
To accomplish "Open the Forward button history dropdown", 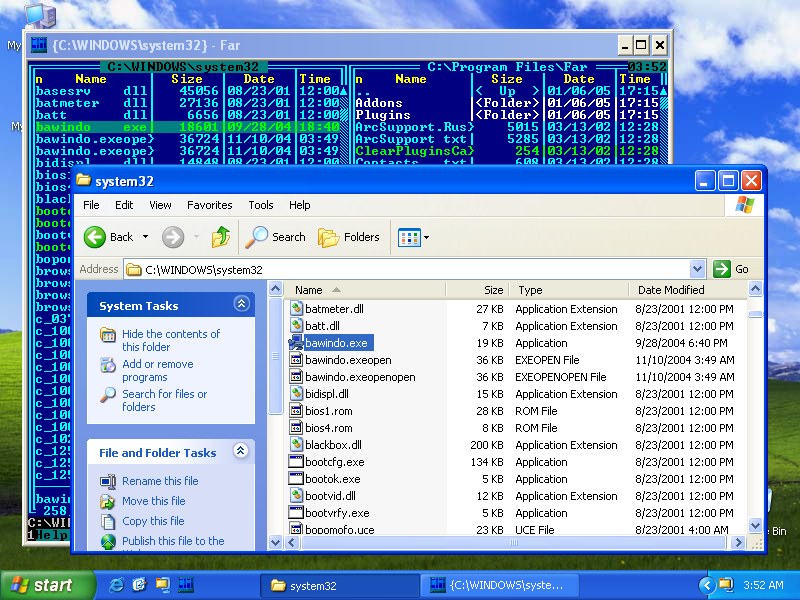I will 196,237.
